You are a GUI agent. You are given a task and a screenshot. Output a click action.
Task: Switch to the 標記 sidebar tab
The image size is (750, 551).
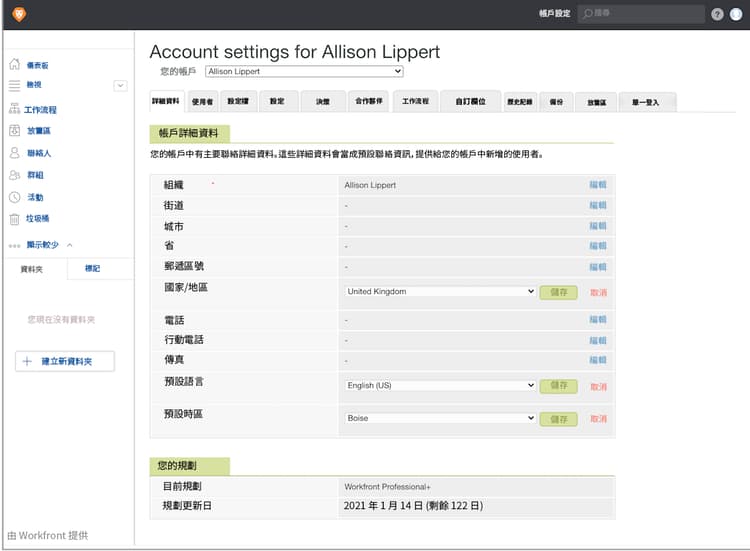tap(93, 268)
